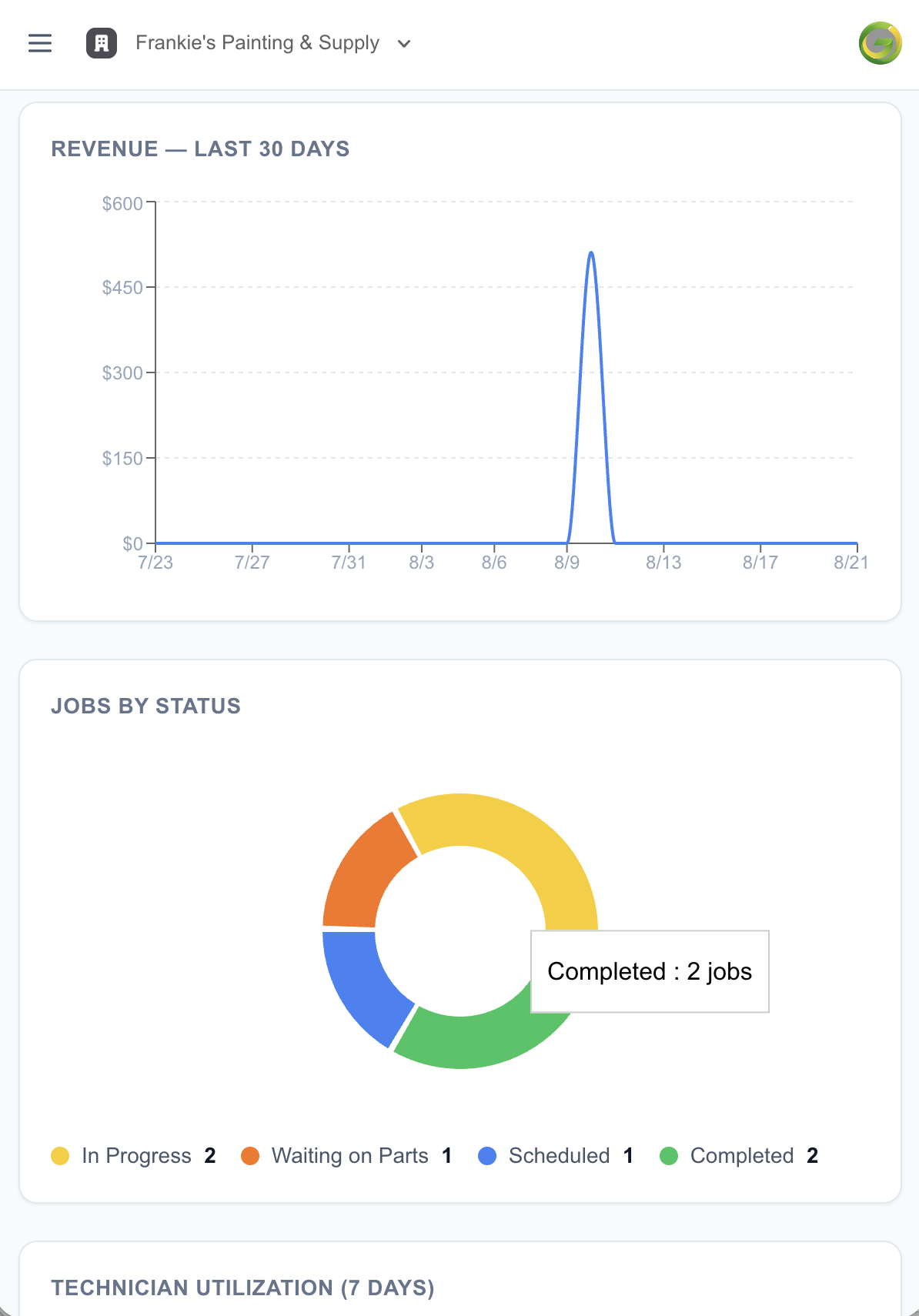This screenshot has height=1316, width=919.
Task: Click the Technician Utilization (7 Days) heading
Action: click(242, 1288)
